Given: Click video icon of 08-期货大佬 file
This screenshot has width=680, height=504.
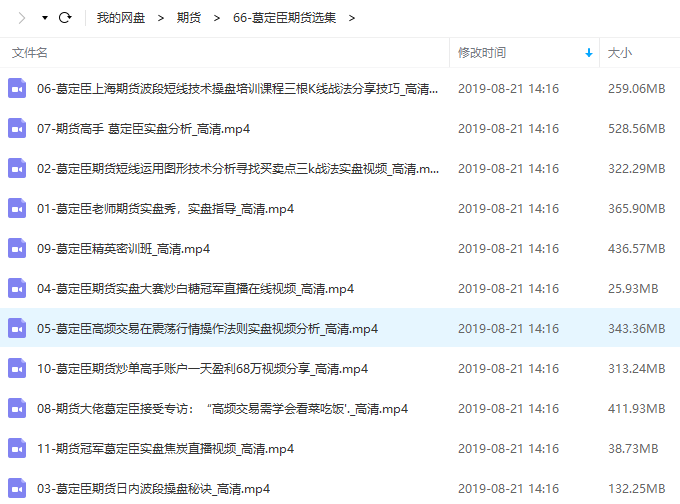Looking at the screenshot, I should pyautogui.click(x=17, y=408).
